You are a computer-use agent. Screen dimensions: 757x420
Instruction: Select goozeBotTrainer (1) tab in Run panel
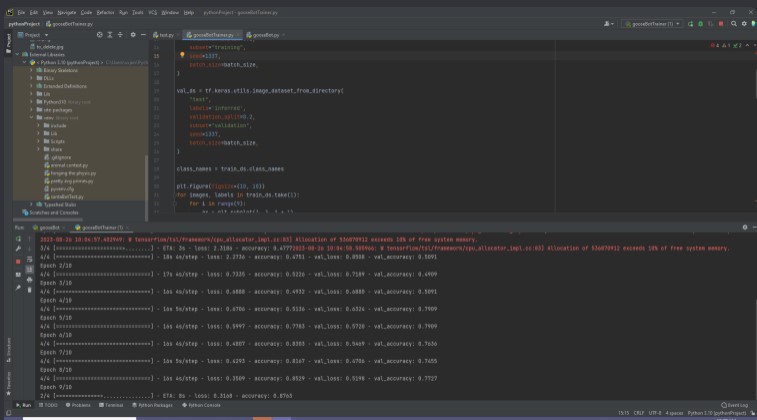point(100,227)
